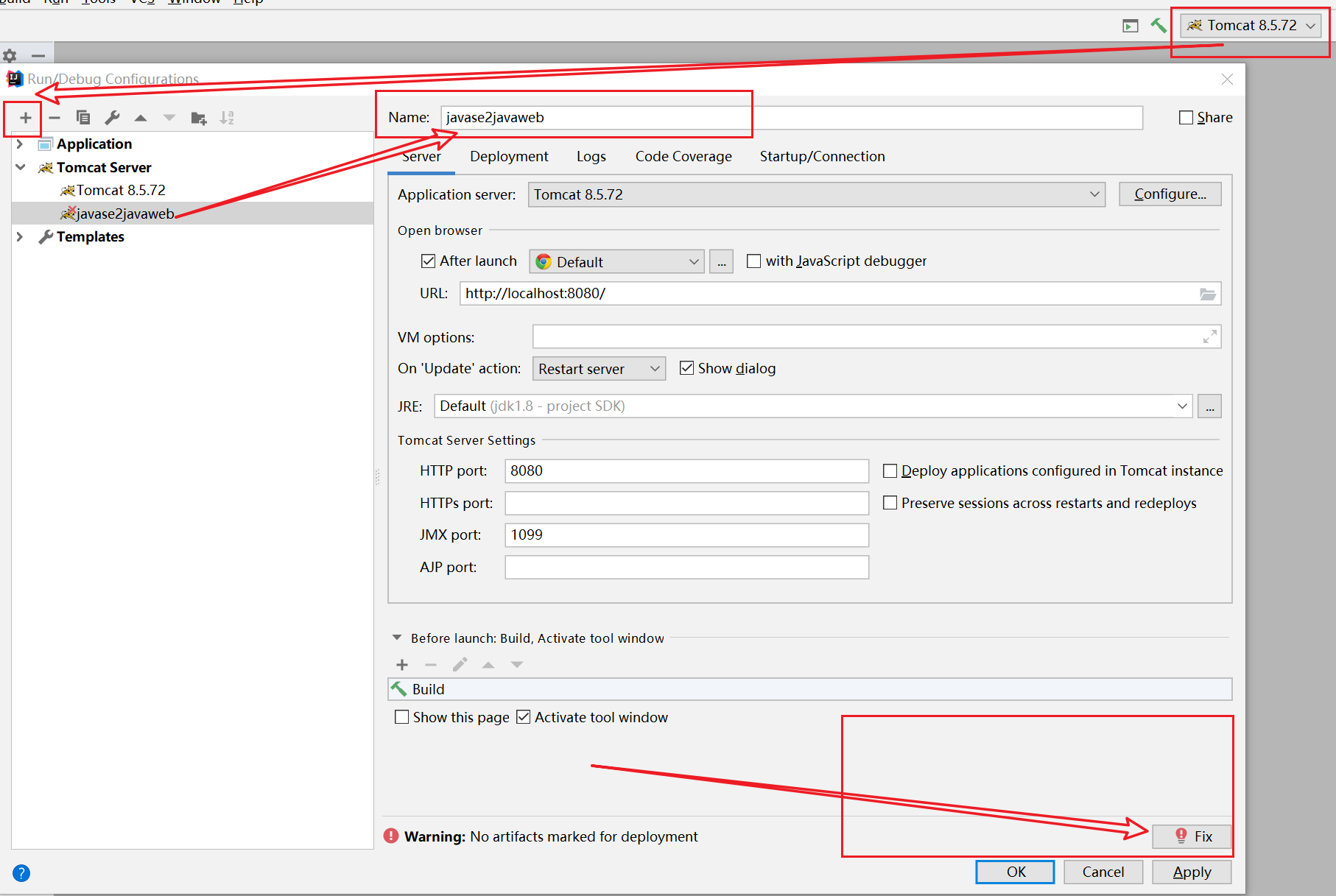
Task: Uncheck Activate tool window
Action: pos(523,717)
